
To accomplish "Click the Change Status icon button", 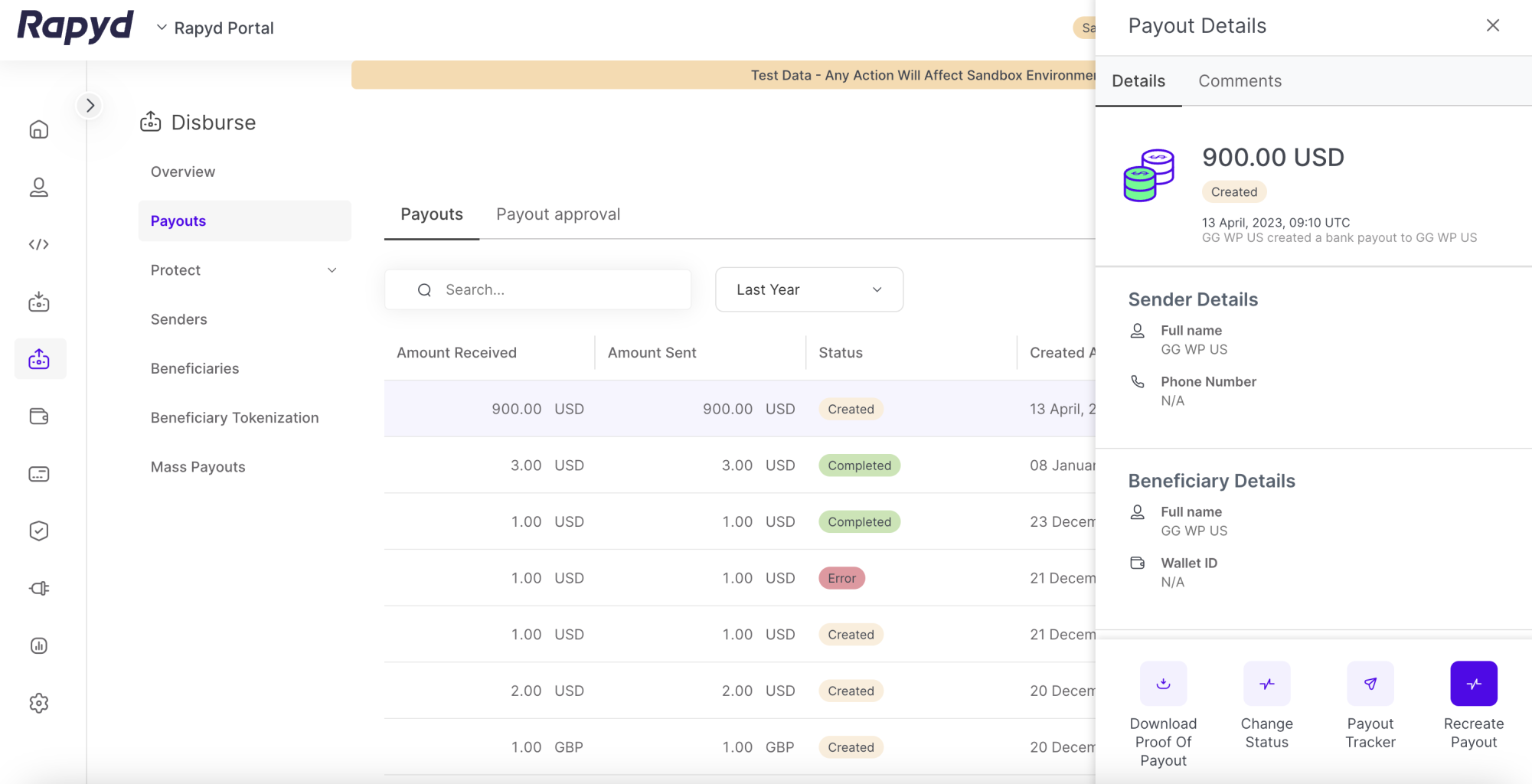I will pyautogui.click(x=1266, y=683).
